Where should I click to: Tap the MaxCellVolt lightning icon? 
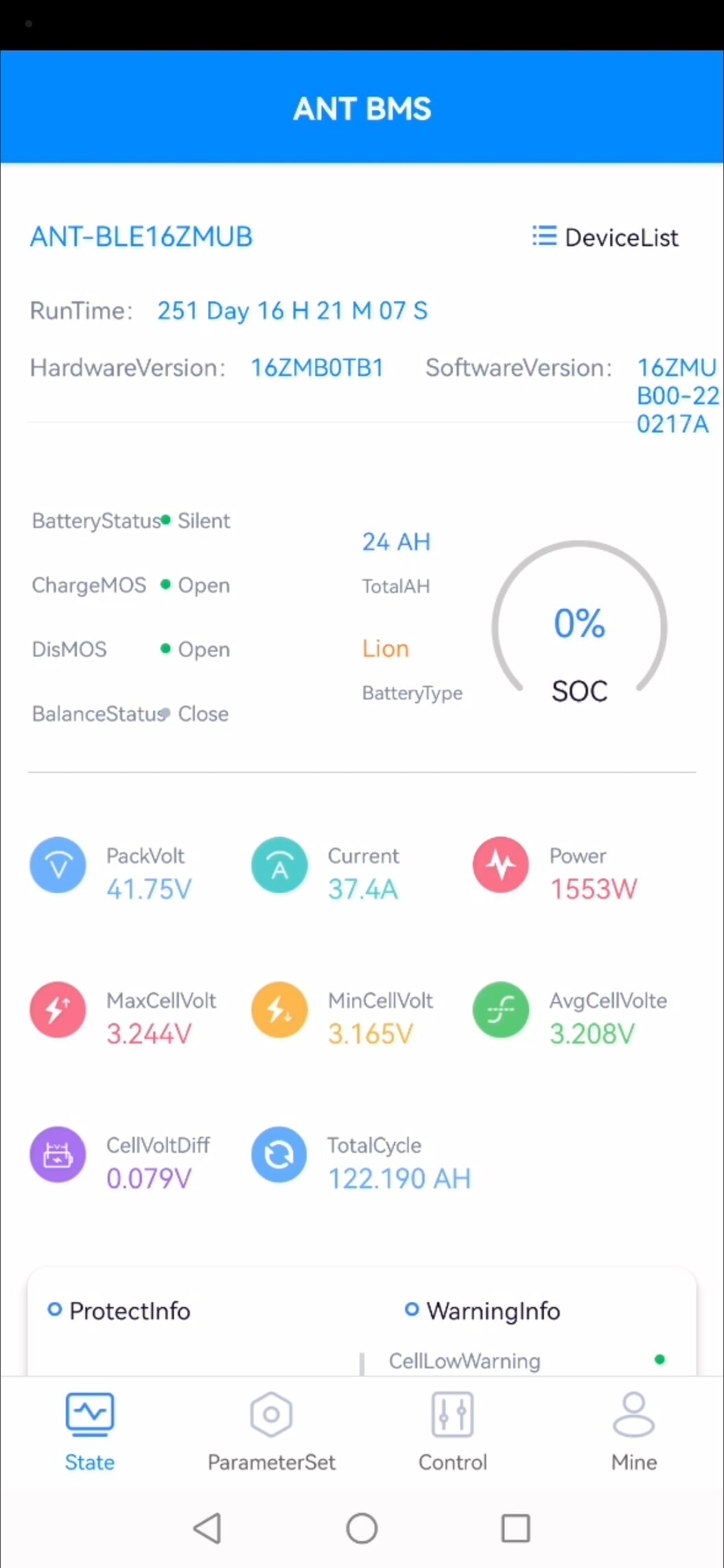pyautogui.click(x=58, y=1010)
